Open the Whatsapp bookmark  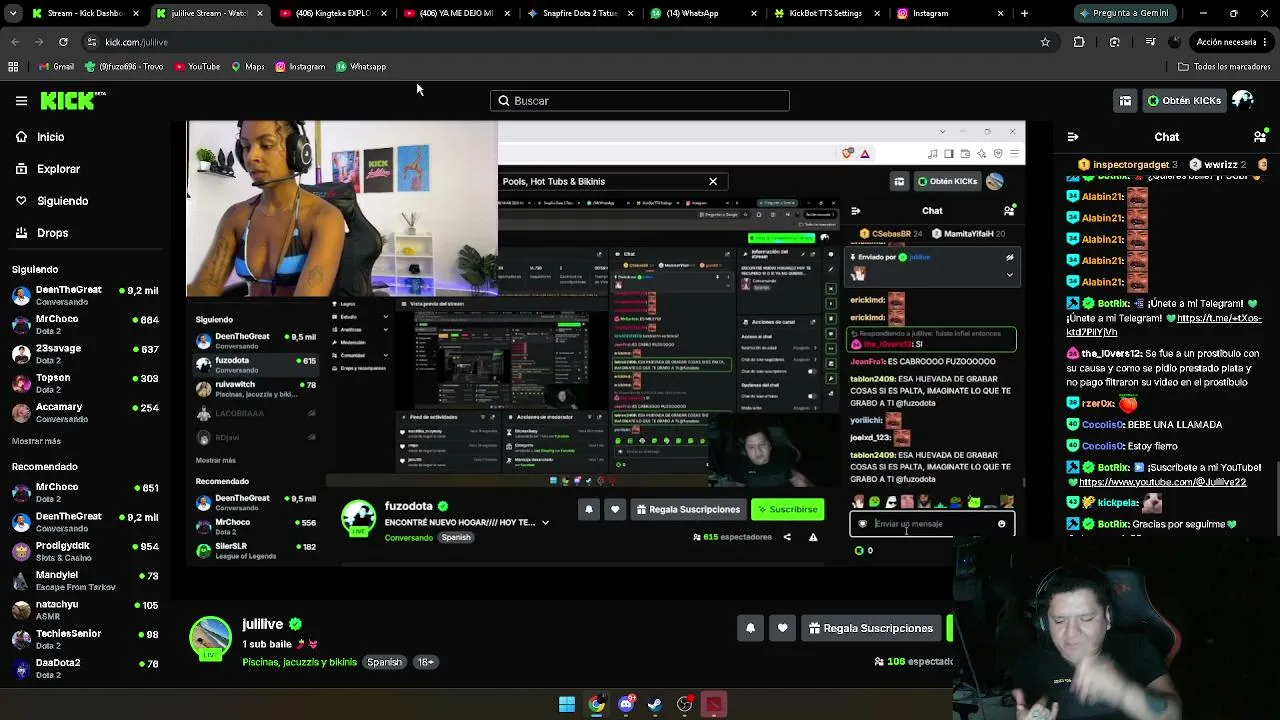tap(361, 67)
